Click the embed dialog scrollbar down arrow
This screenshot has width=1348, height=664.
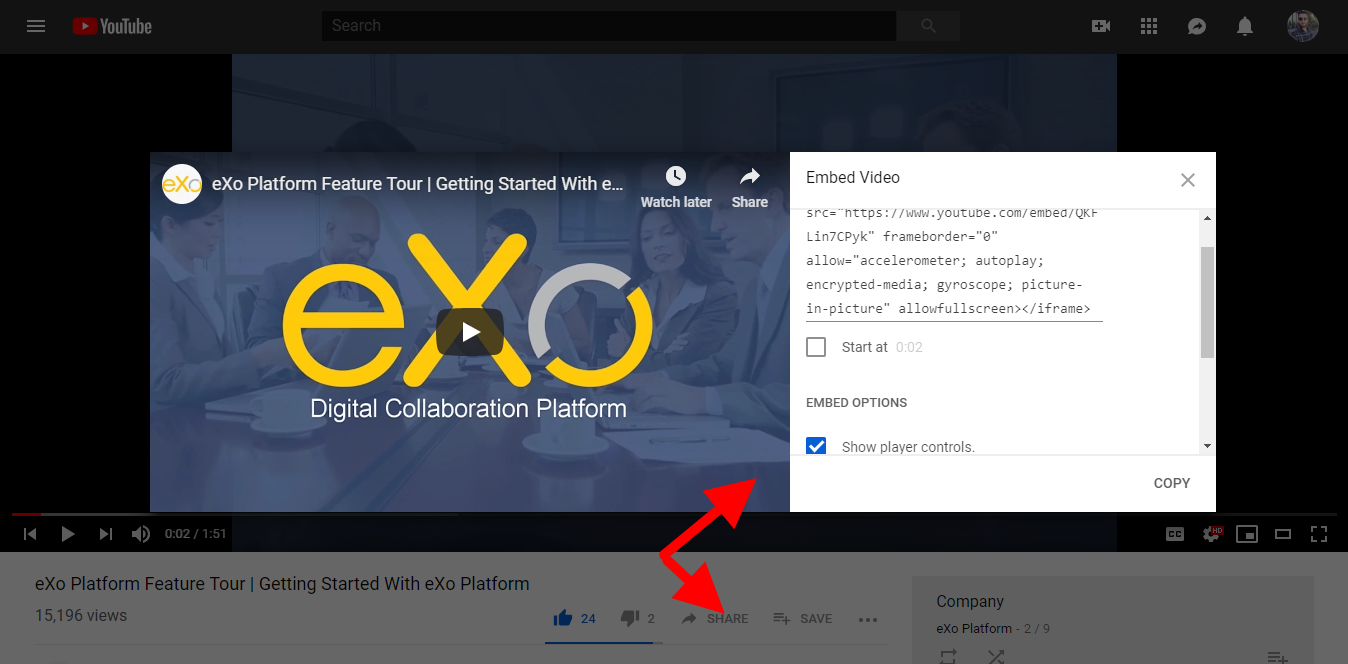[1207, 446]
